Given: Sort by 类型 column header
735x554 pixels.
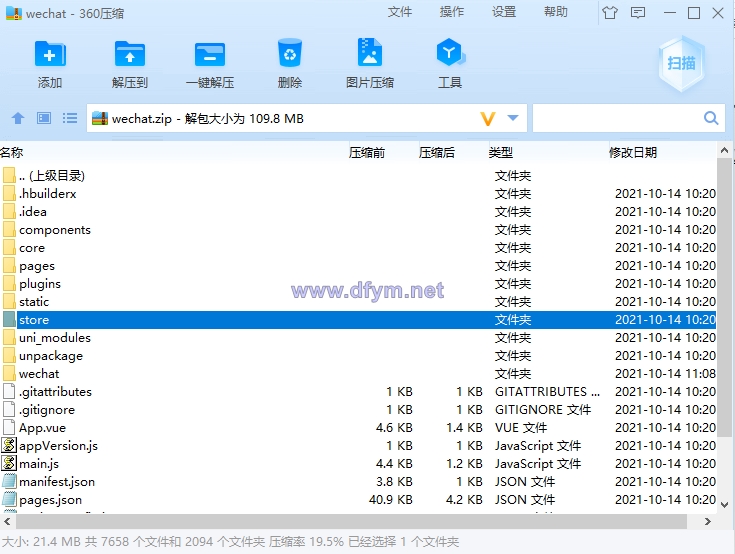Looking at the screenshot, I should click(501, 152).
